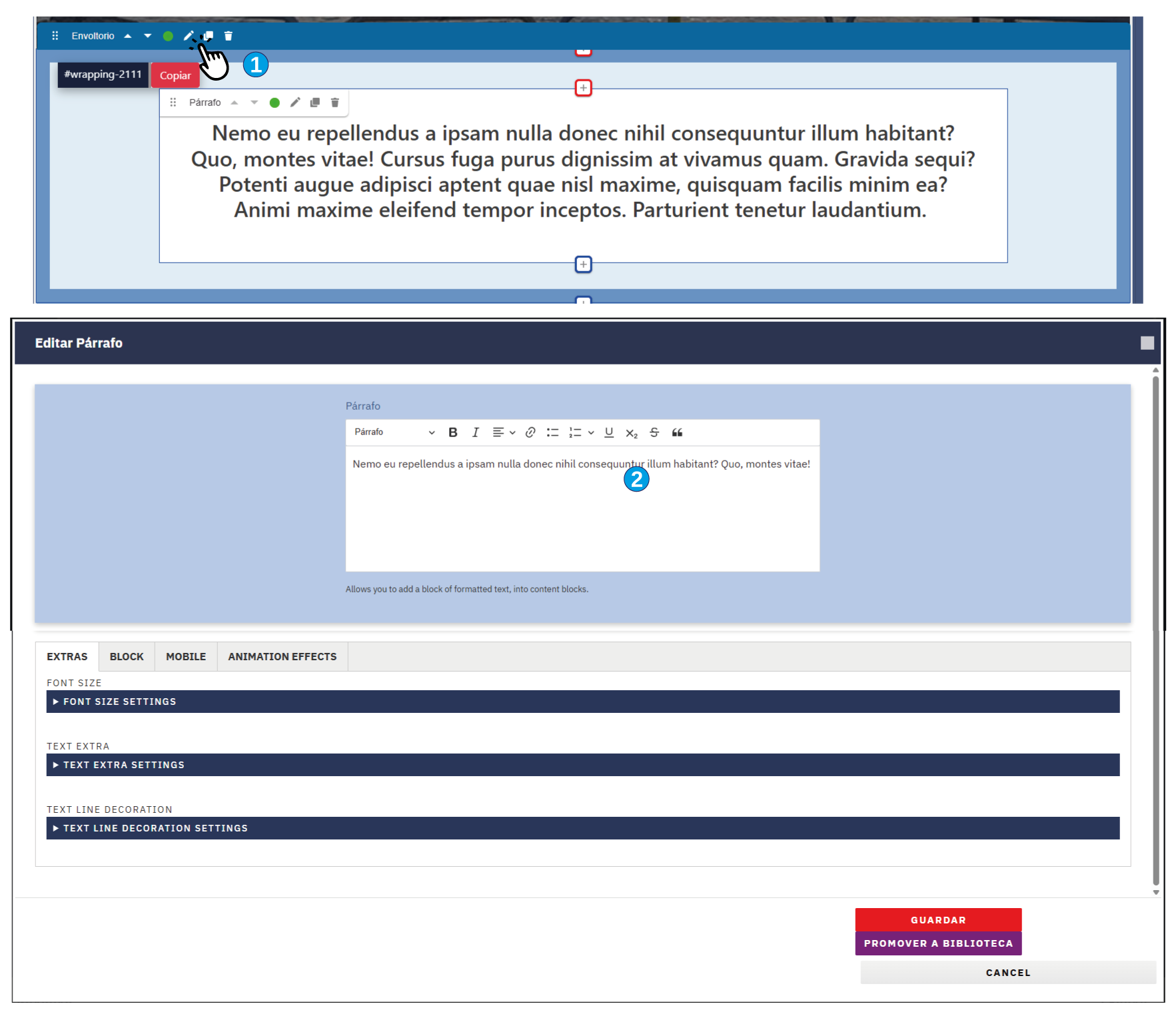Duplicate Párrafo block copy icon
This screenshot has width=1176, height=1034.
tap(315, 103)
